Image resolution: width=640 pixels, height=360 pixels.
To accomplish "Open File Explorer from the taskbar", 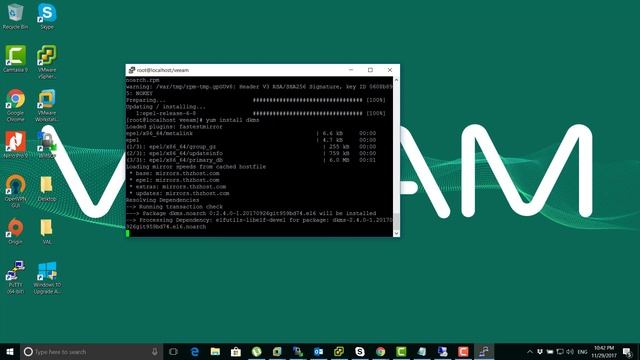I will click(216, 351).
